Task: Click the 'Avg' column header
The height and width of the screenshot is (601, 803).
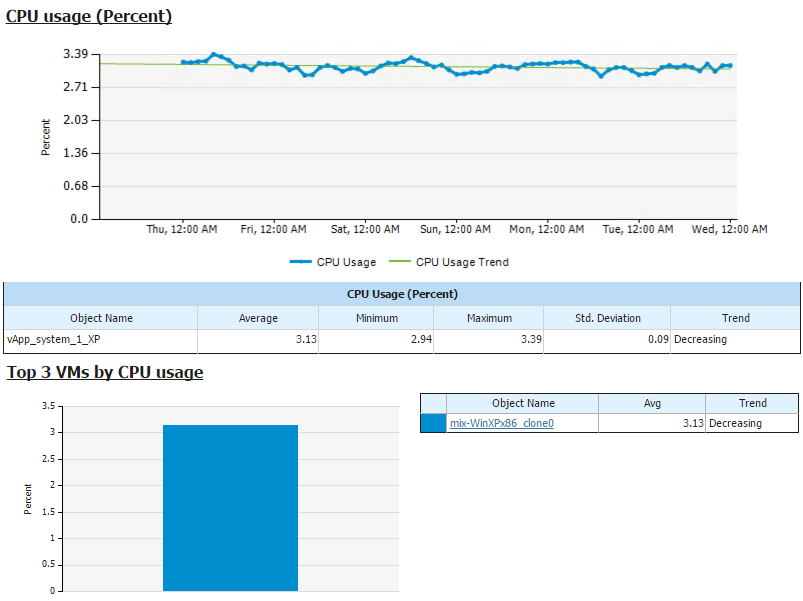Action: pos(652,403)
